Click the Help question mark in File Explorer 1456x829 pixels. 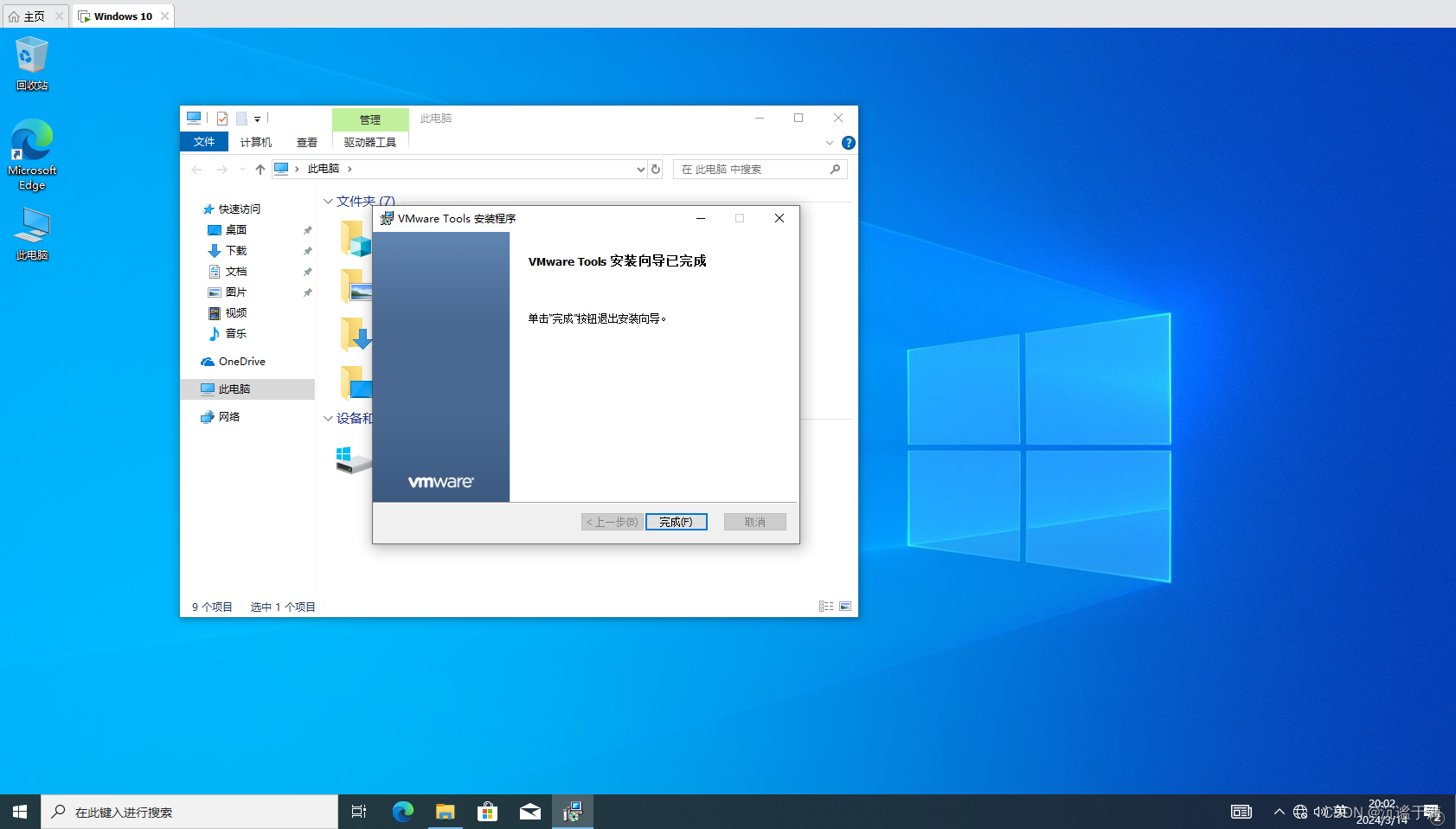[847, 143]
